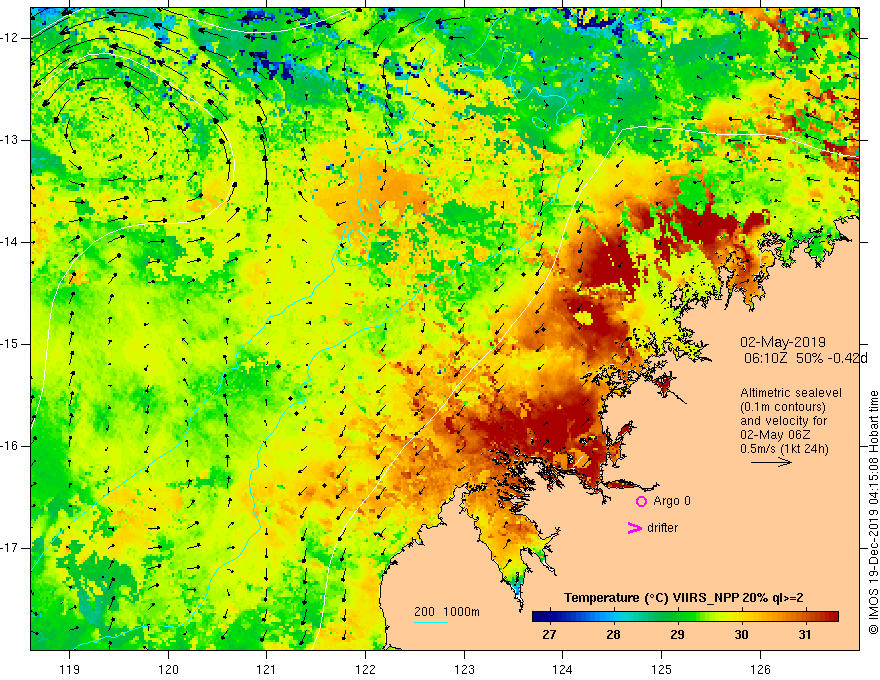The image size is (880, 680).
Task: Click the 'Argo 0' legend label
Action: 672,501
